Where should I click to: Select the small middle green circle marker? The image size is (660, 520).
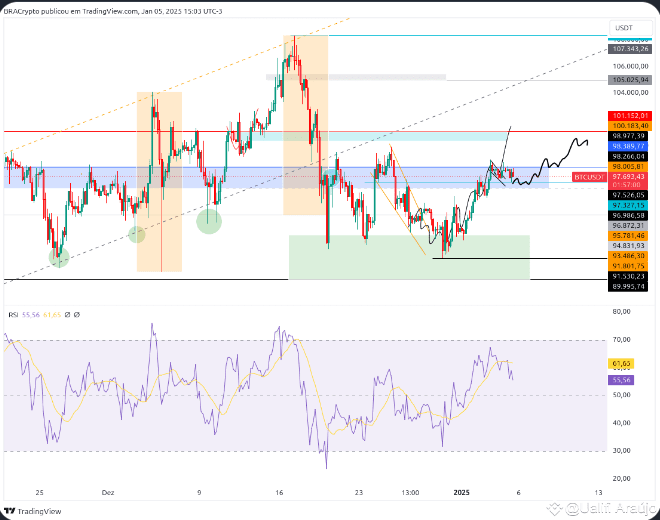(137, 234)
